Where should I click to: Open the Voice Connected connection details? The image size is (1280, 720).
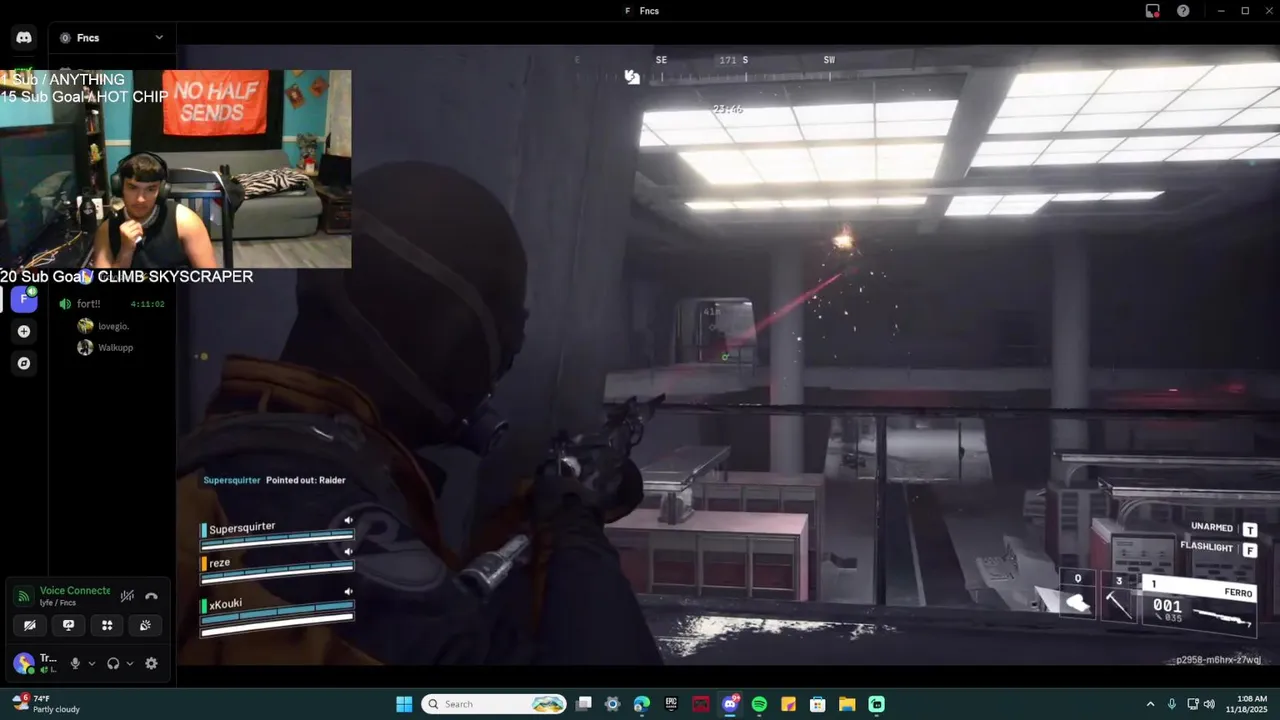[x=75, y=591]
